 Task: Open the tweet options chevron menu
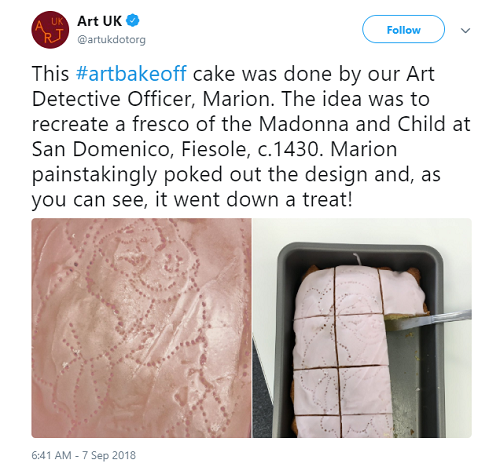coord(465,30)
